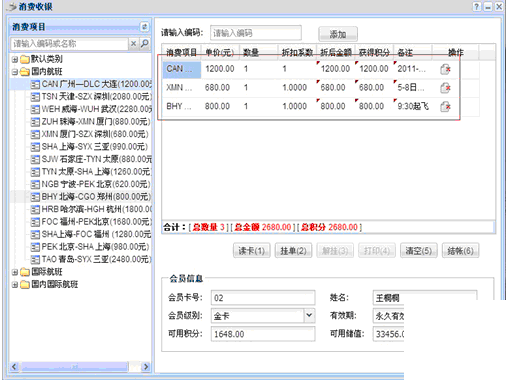
Task: Click the 添加 button
Action: (x=338, y=34)
